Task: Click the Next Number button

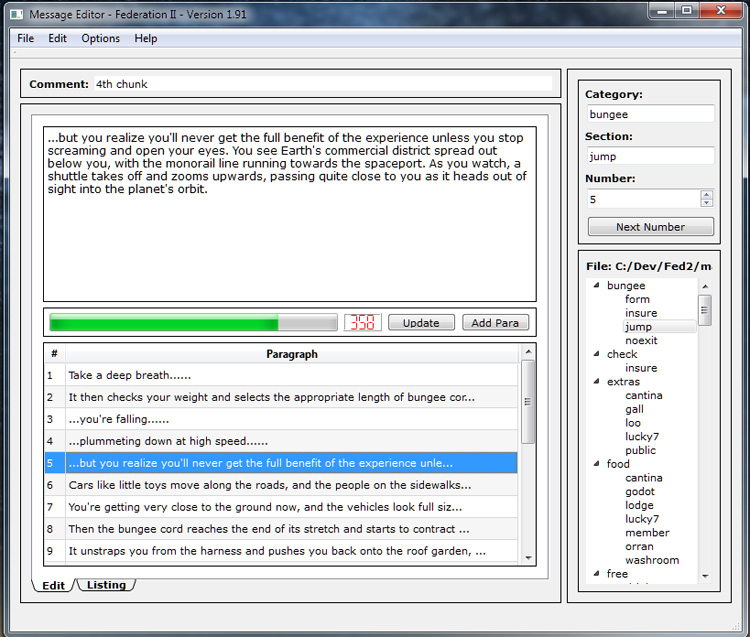Action: [651, 227]
